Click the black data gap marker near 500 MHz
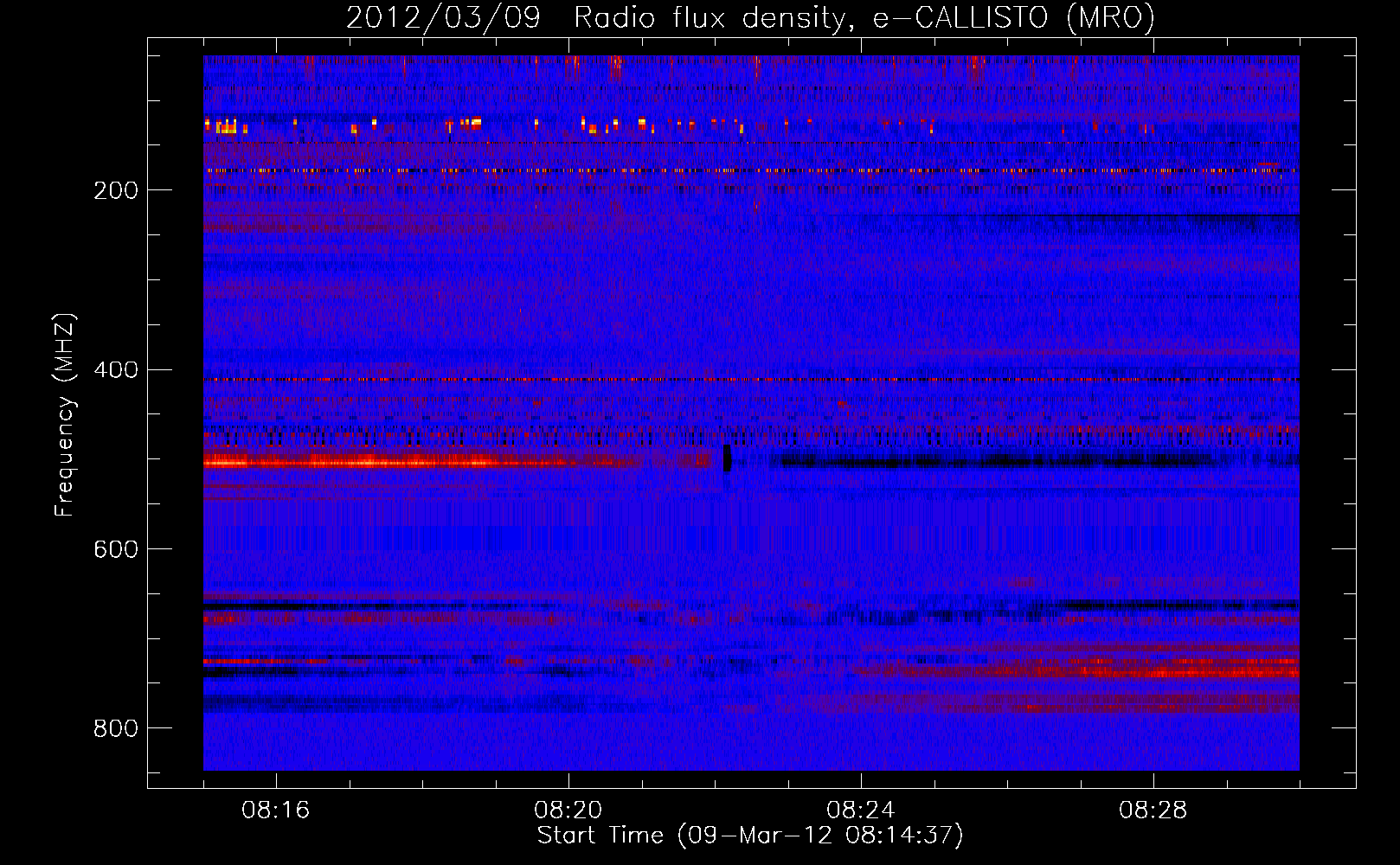 [727, 458]
